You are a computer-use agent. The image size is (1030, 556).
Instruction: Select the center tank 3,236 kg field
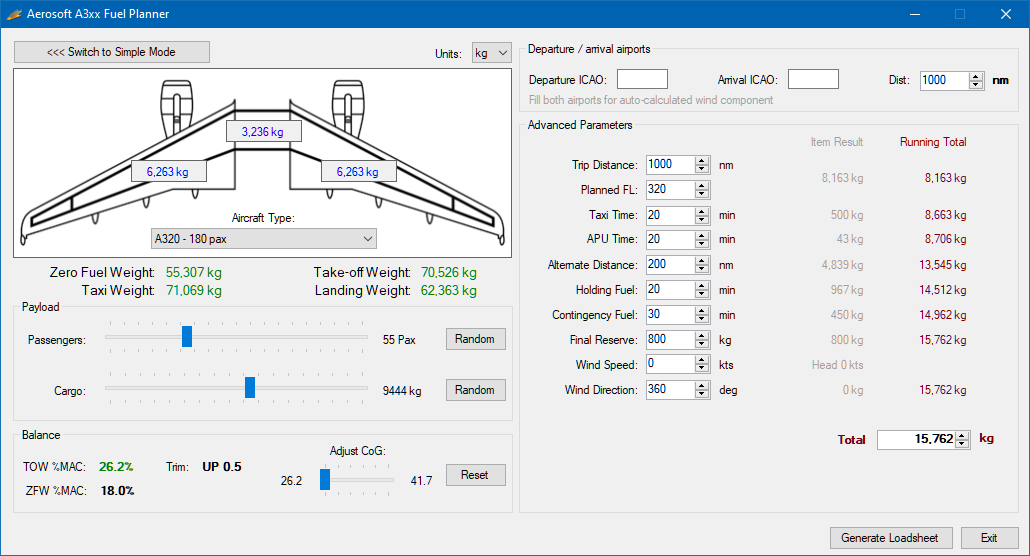coord(263,131)
